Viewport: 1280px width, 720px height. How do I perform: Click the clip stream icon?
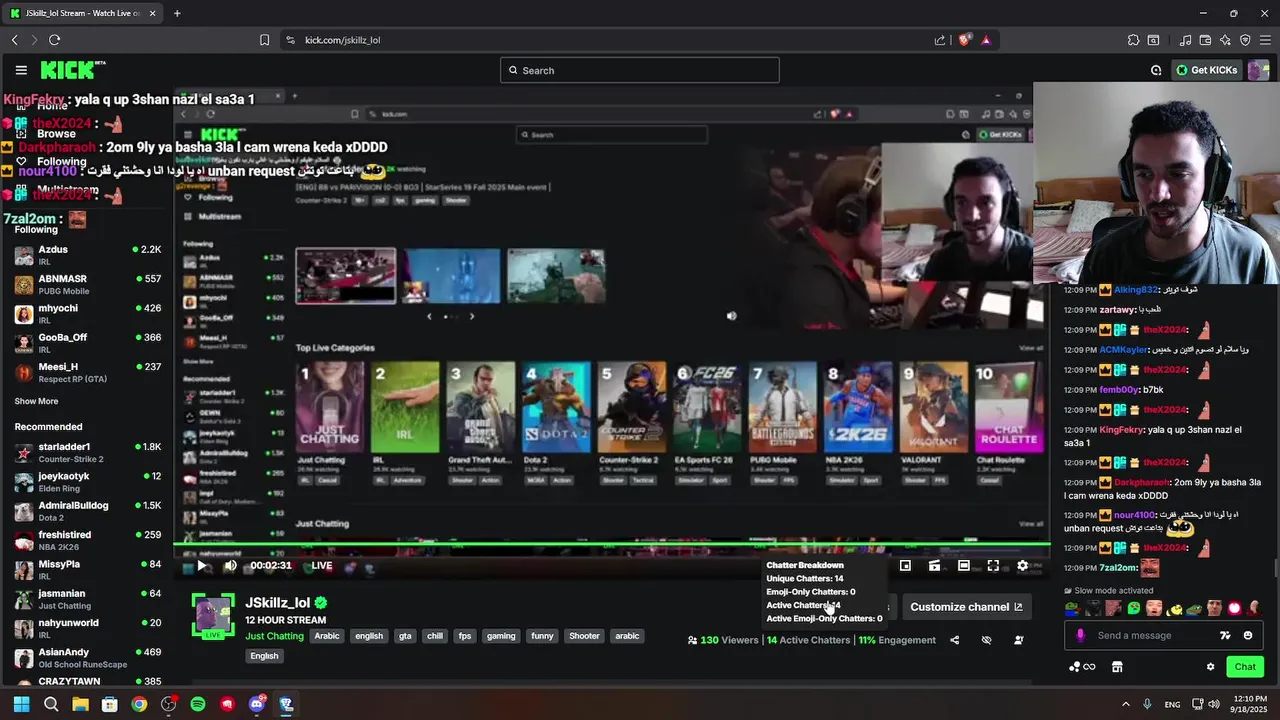click(x=934, y=566)
